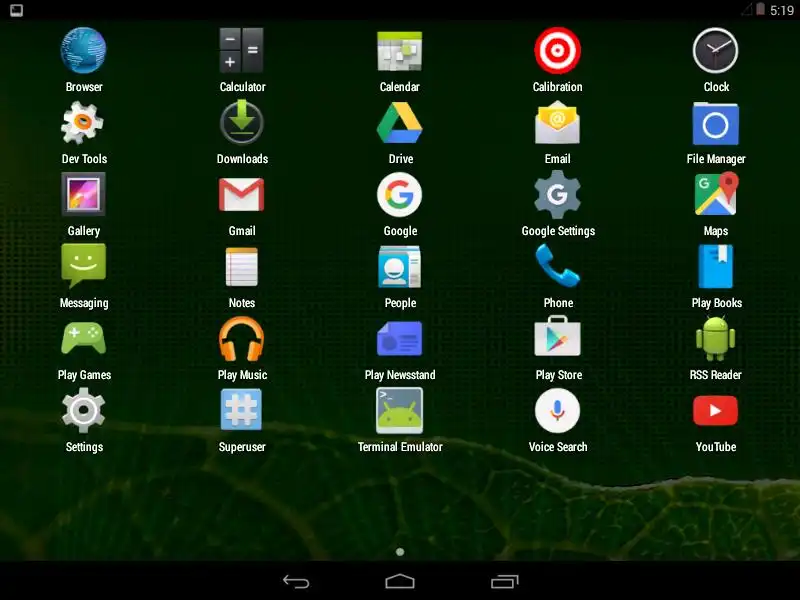The width and height of the screenshot is (800, 600).
Task: Launch Dev Tools
Action: (83, 123)
